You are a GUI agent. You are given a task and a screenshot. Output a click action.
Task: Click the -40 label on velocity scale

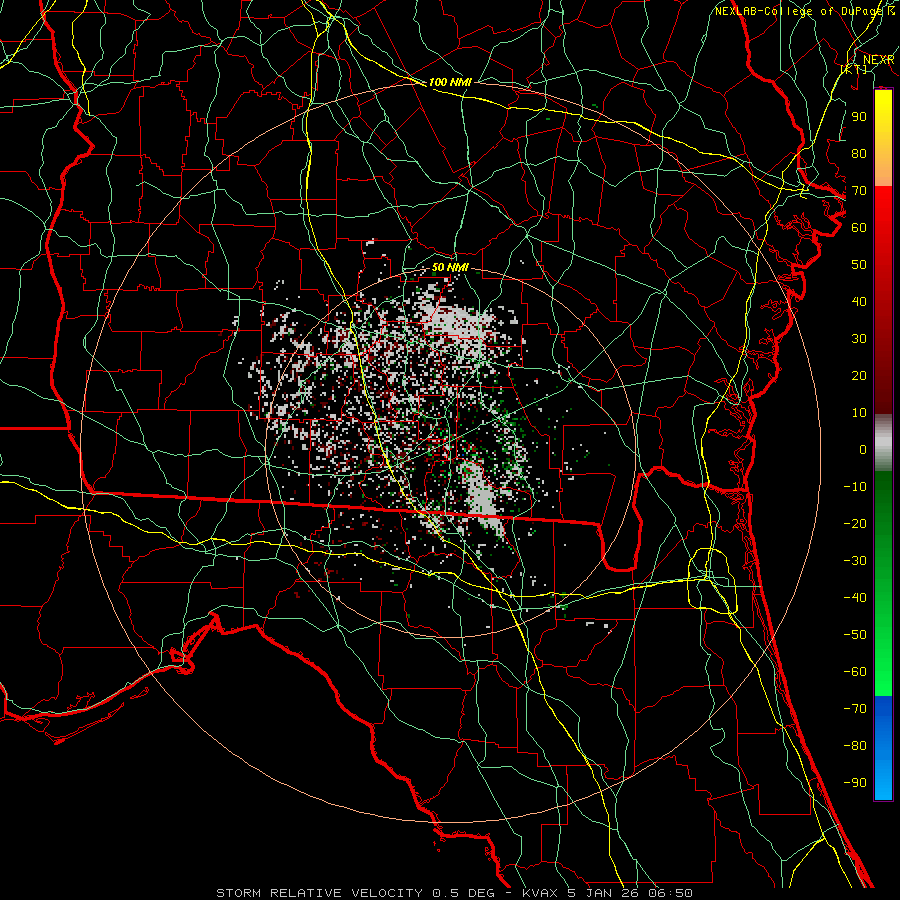click(855, 598)
